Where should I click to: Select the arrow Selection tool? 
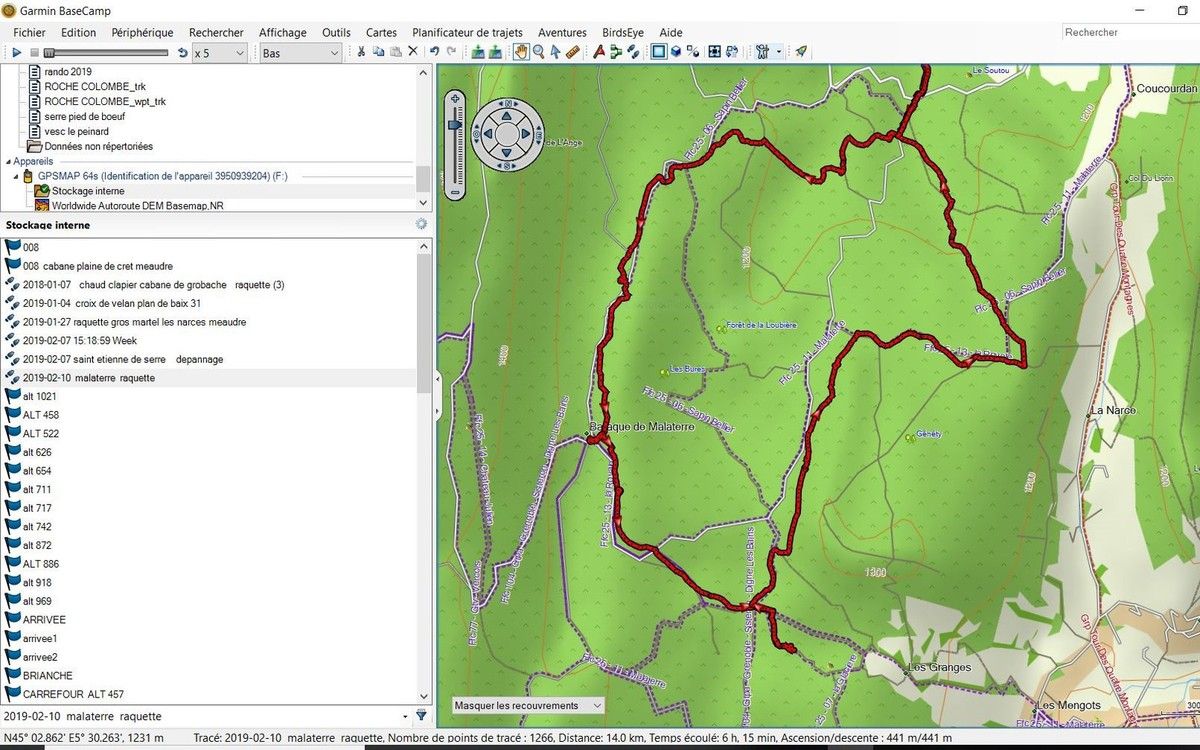pos(555,52)
